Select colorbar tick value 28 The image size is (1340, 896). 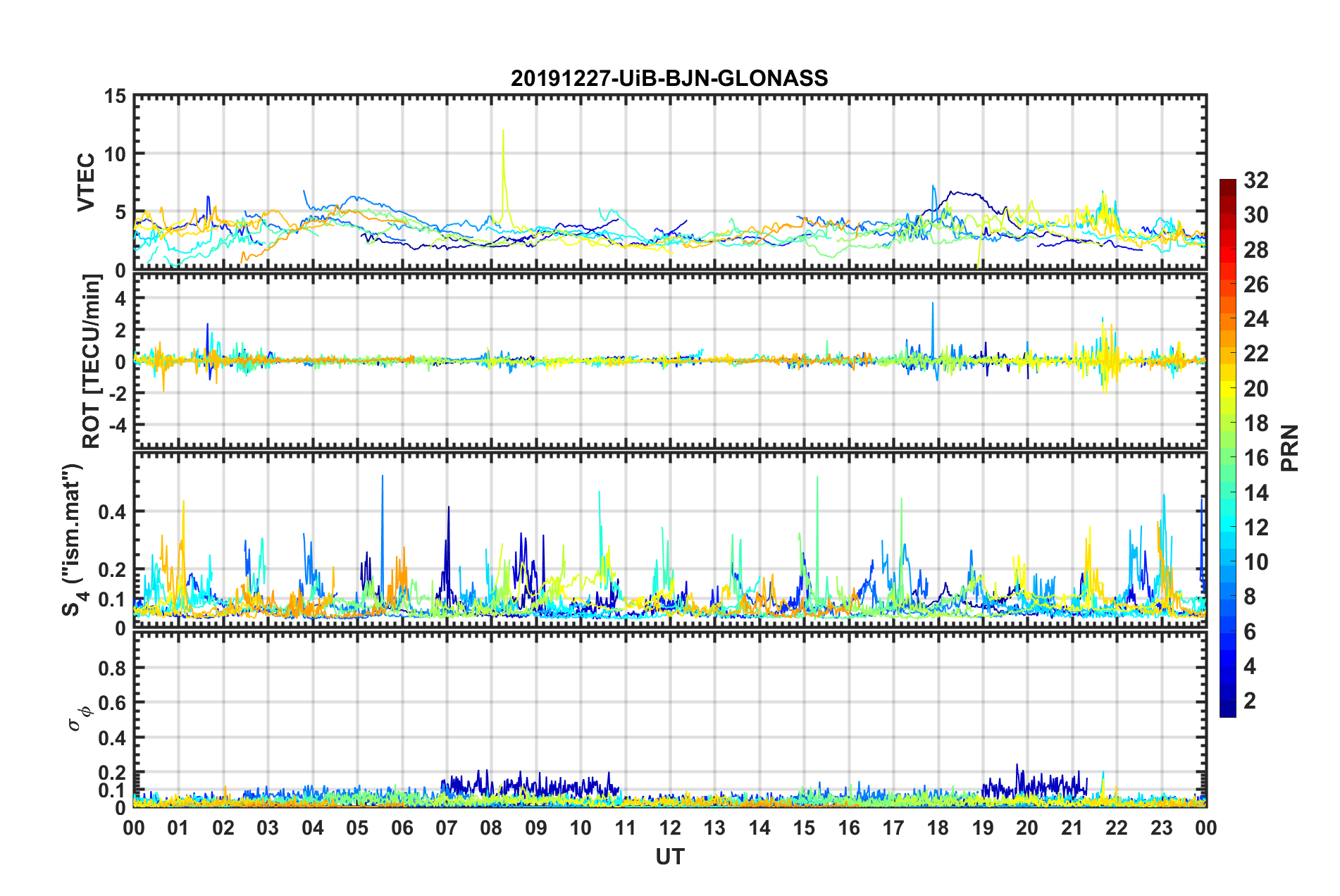point(1255,250)
